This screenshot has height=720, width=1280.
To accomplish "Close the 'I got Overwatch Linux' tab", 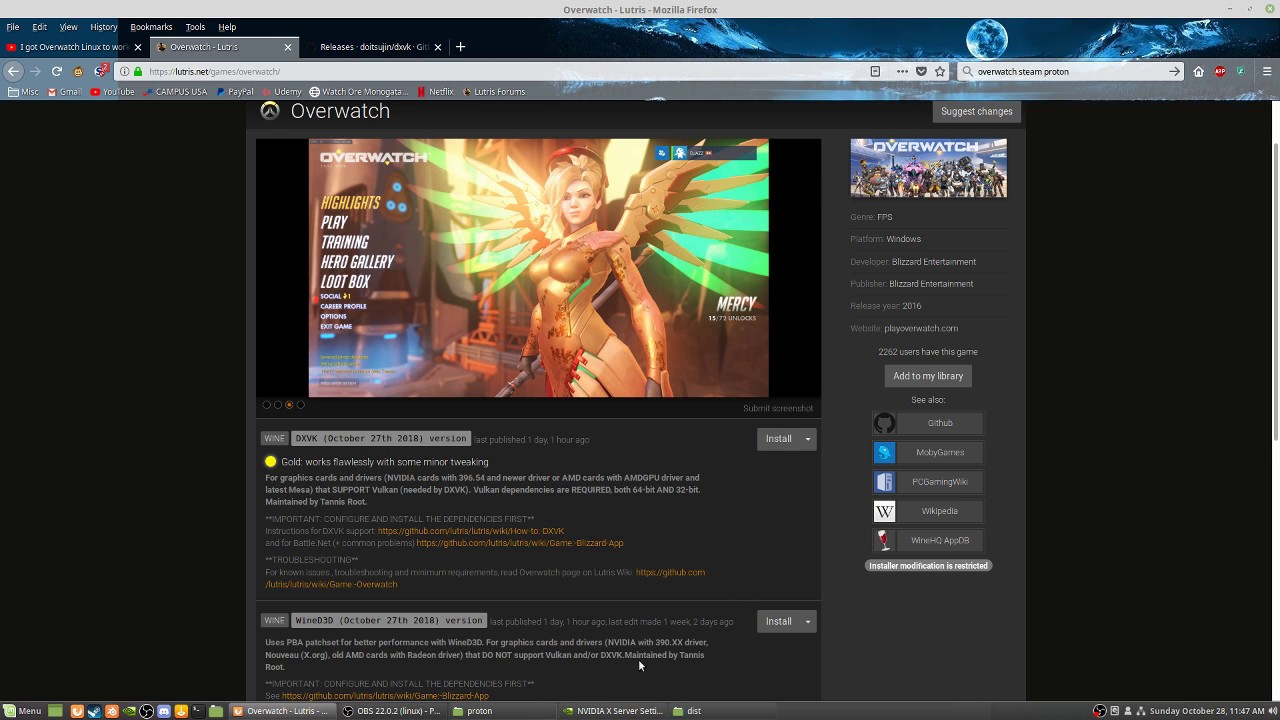I will (x=137, y=47).
